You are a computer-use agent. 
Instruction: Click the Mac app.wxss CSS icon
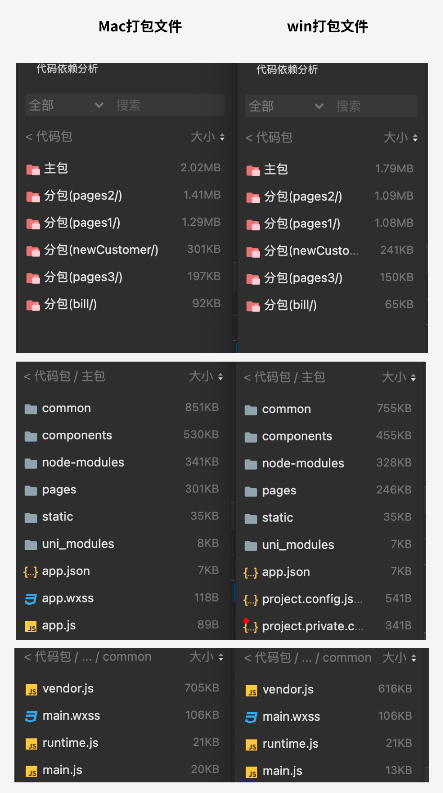(x=31, y=599)
